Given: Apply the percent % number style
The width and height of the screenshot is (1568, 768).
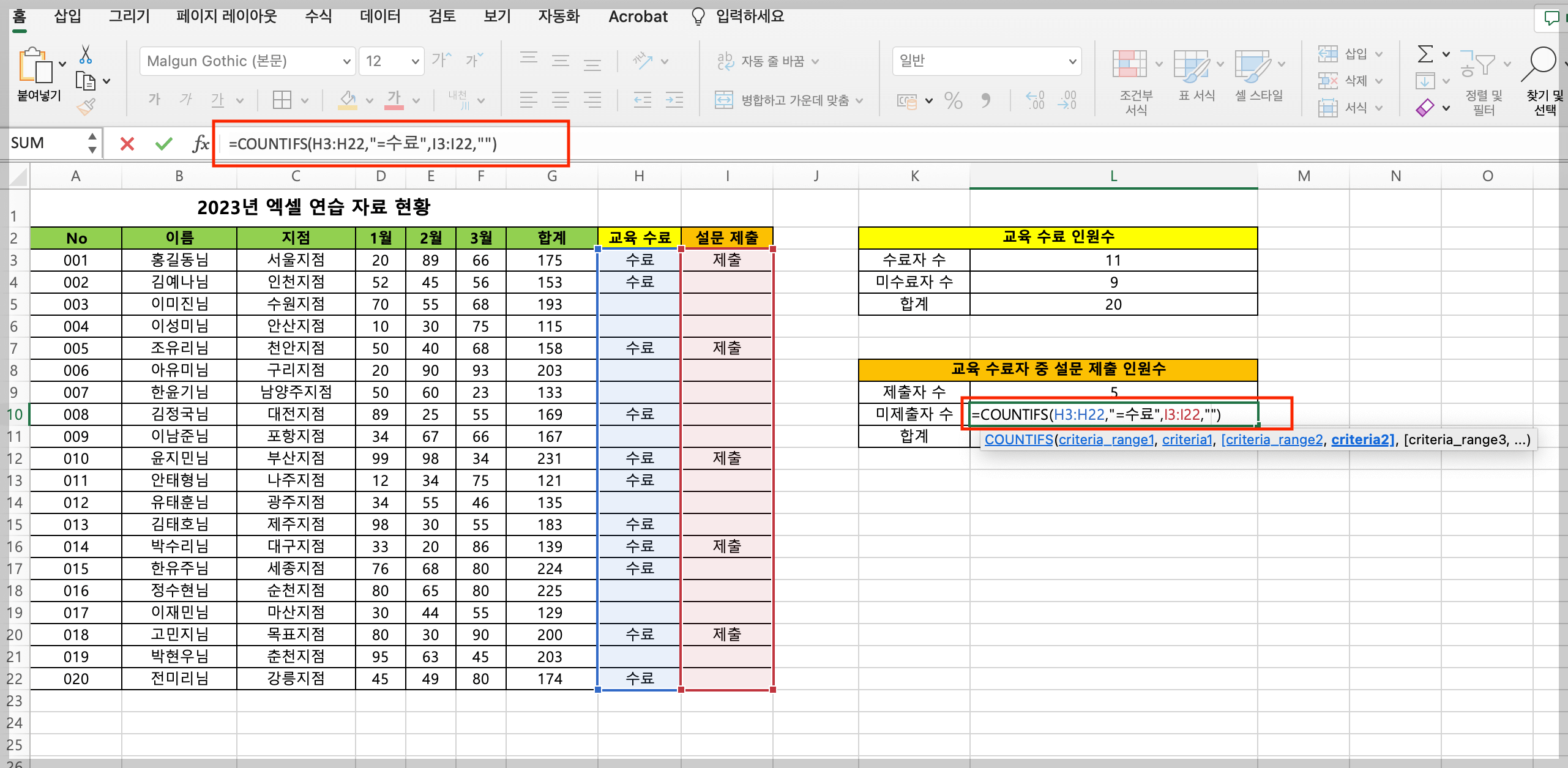Looking at the screenshot, I should (953, 100).
